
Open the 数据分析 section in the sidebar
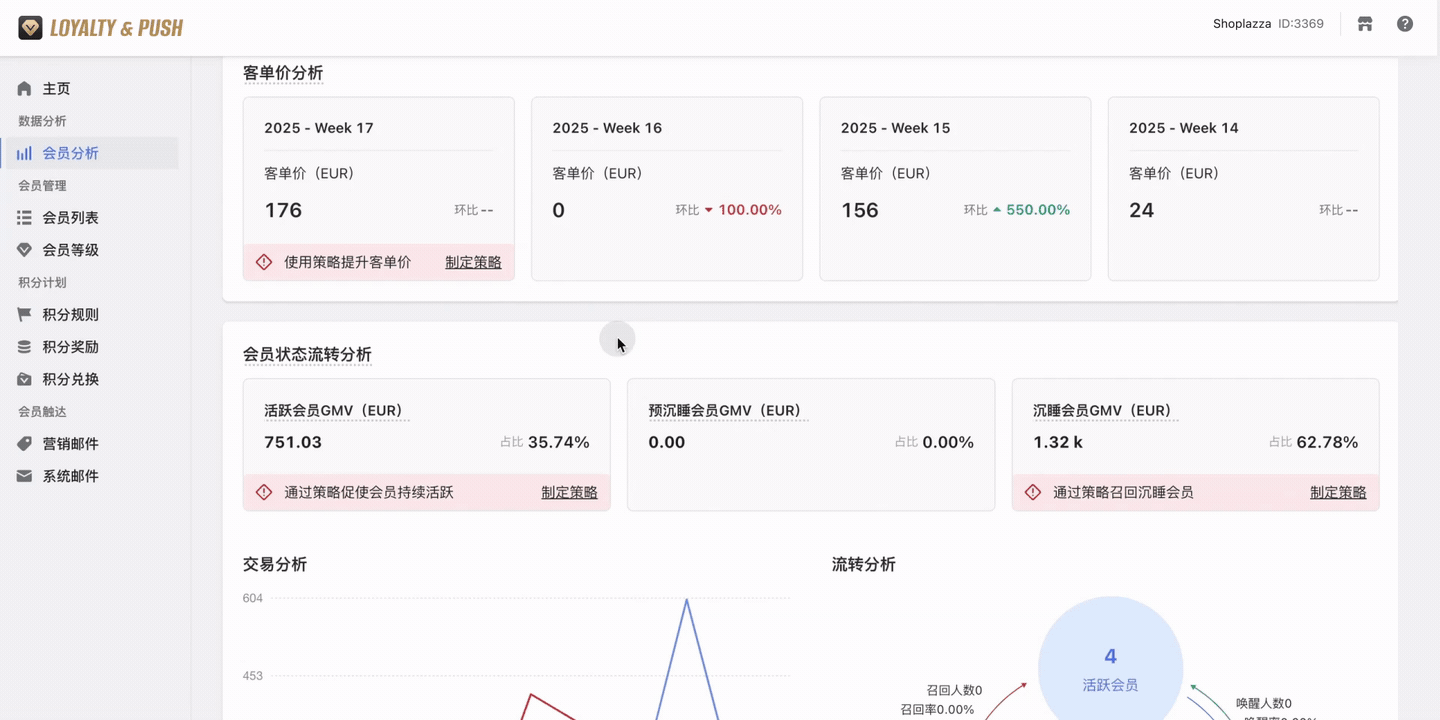coord(42,120)
